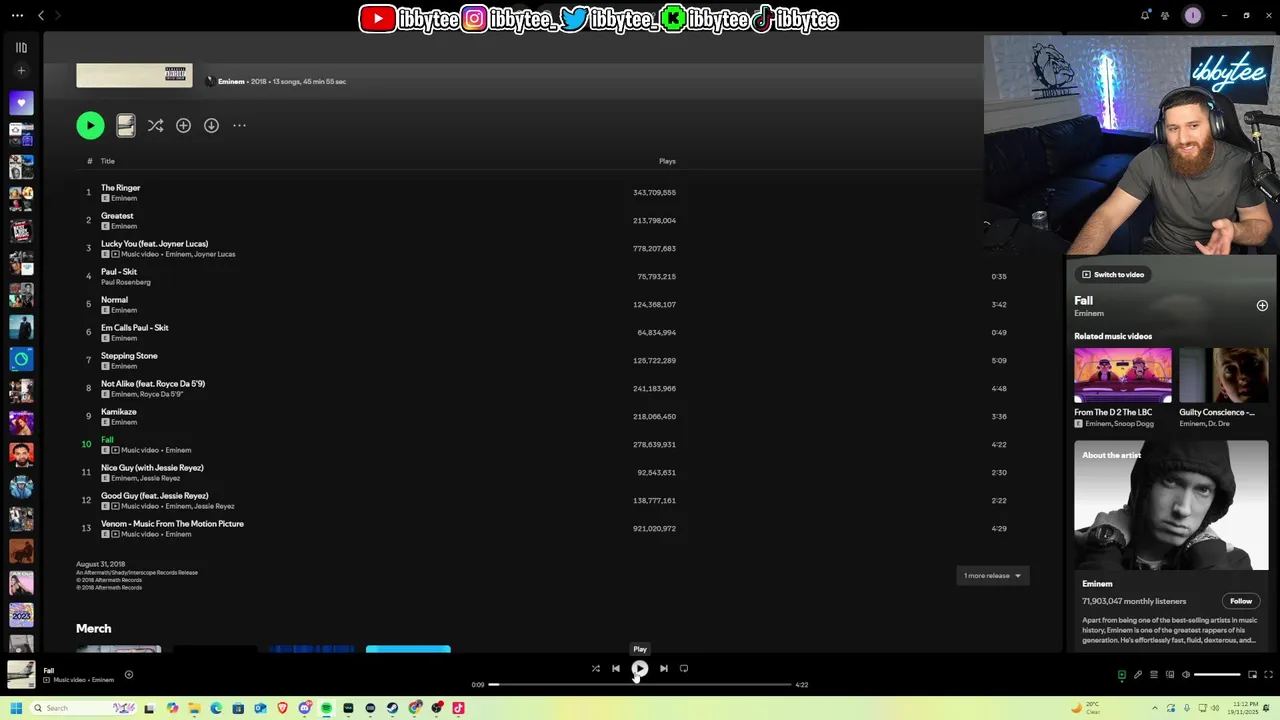Select currently playing track Fall in the list

point(107,440)
